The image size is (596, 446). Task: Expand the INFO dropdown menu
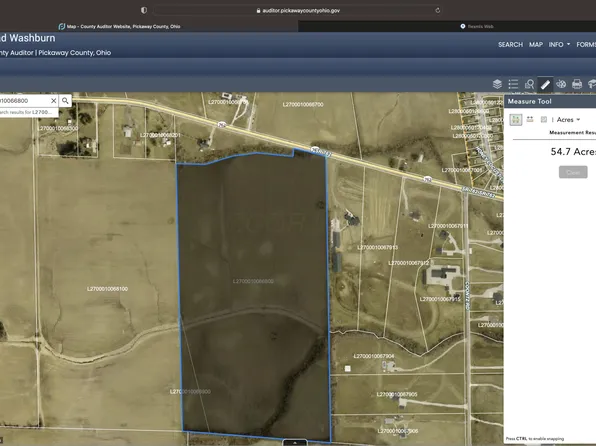559,44
